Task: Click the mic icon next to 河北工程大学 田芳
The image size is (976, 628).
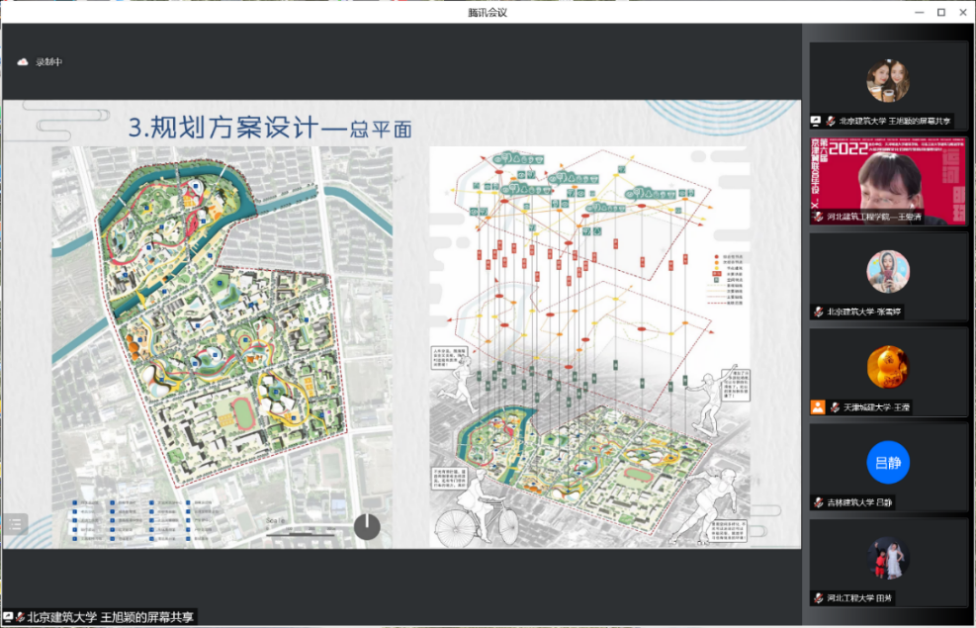Action: pos(818,598)
